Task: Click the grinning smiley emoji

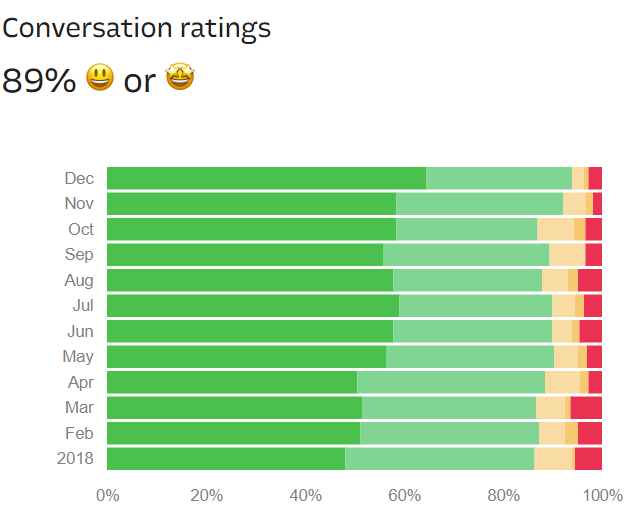Action: click(x=100, y=78)
